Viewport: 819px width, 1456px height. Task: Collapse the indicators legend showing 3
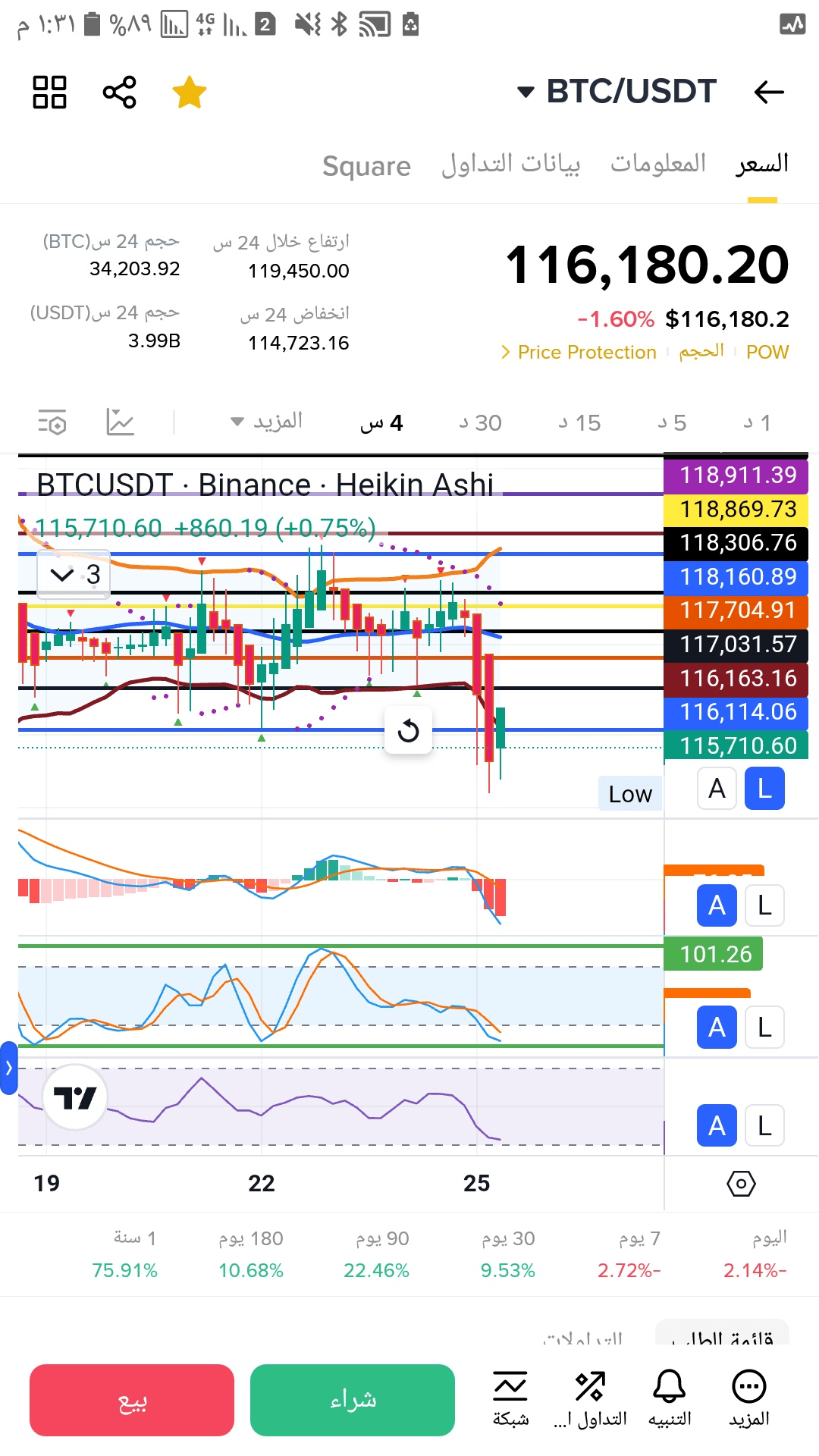pyautogui.click(x=74, y=575)
